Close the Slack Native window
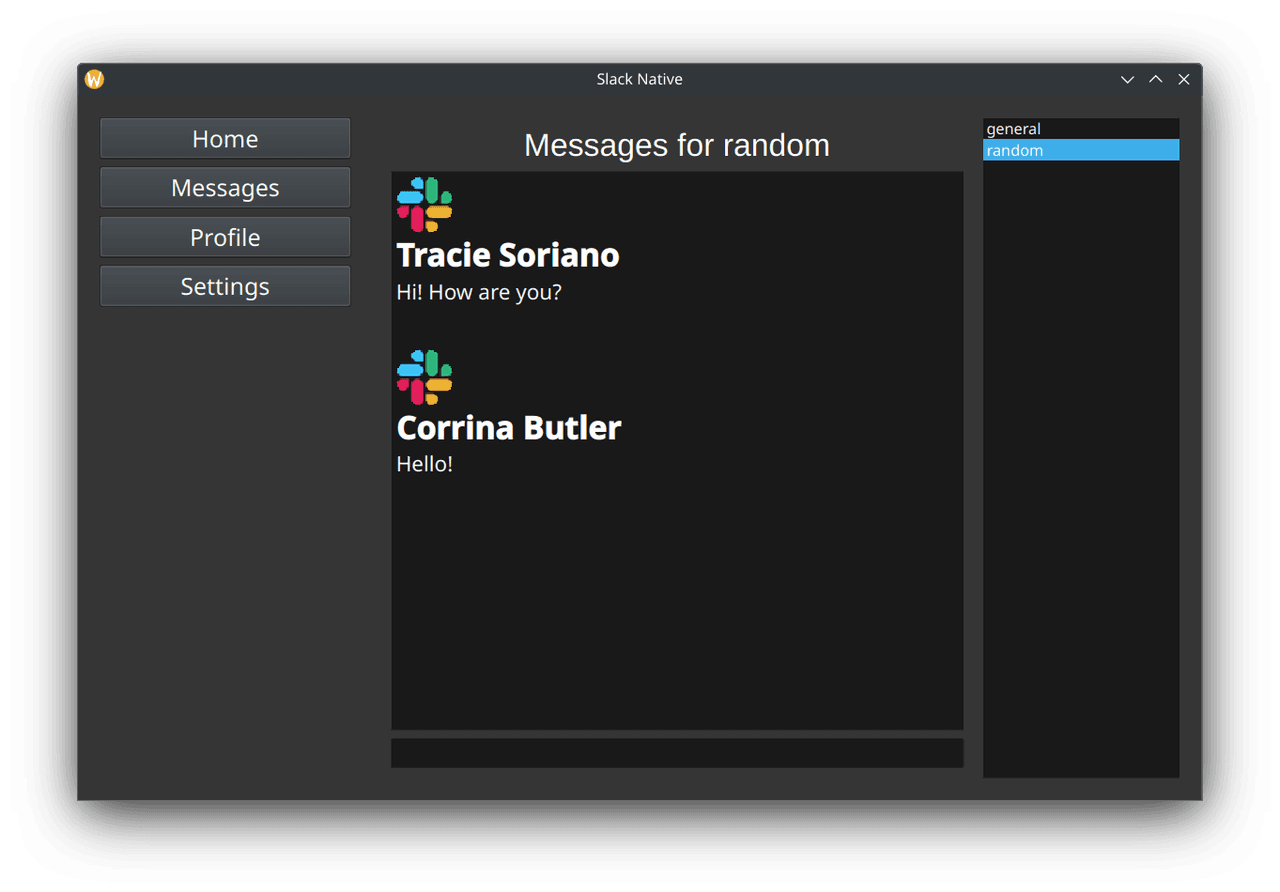This screenshot has height=892, width=1280. click(1184, 80)
